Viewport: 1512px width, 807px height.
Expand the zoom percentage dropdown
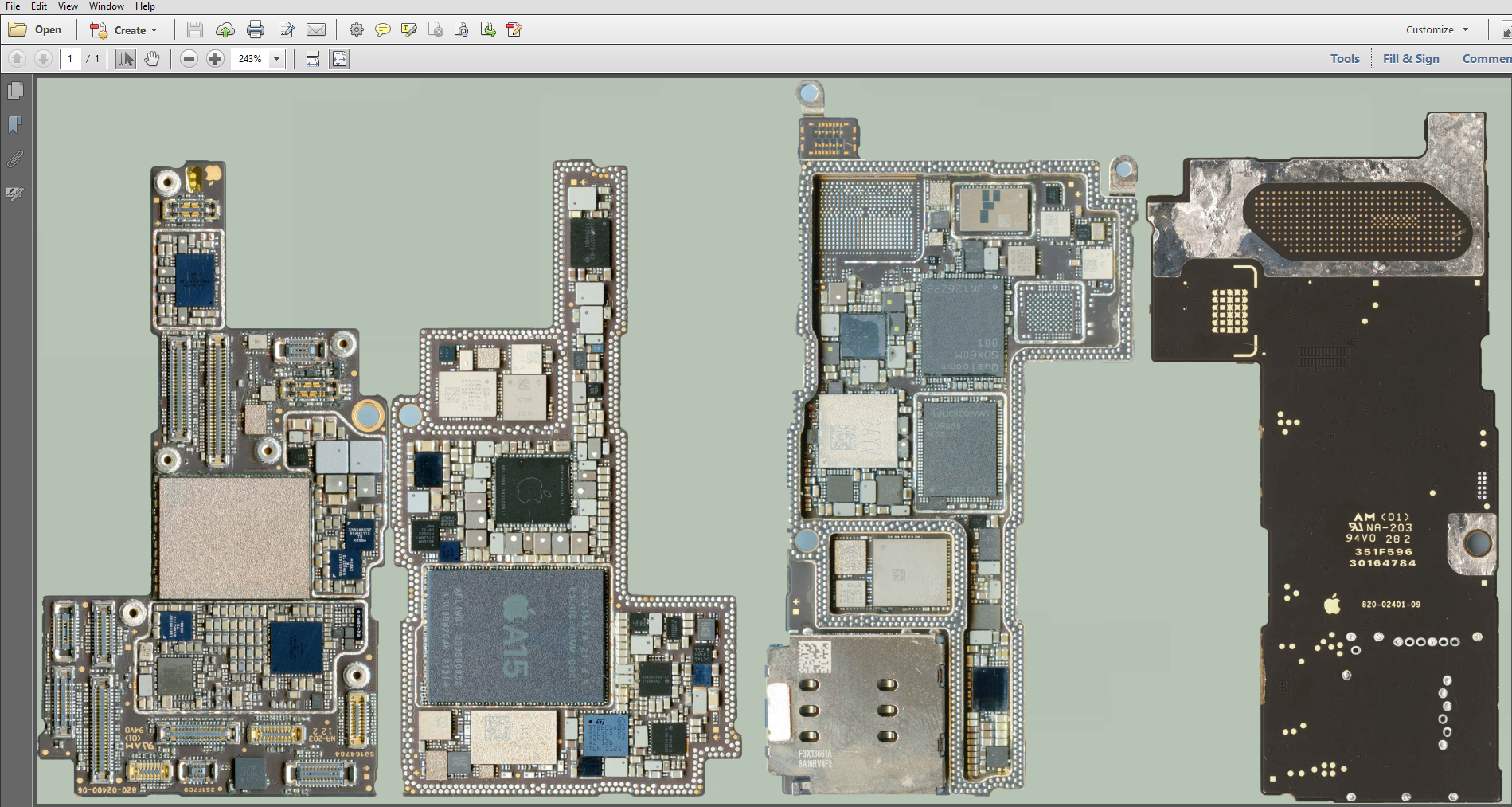coord(277,59)
